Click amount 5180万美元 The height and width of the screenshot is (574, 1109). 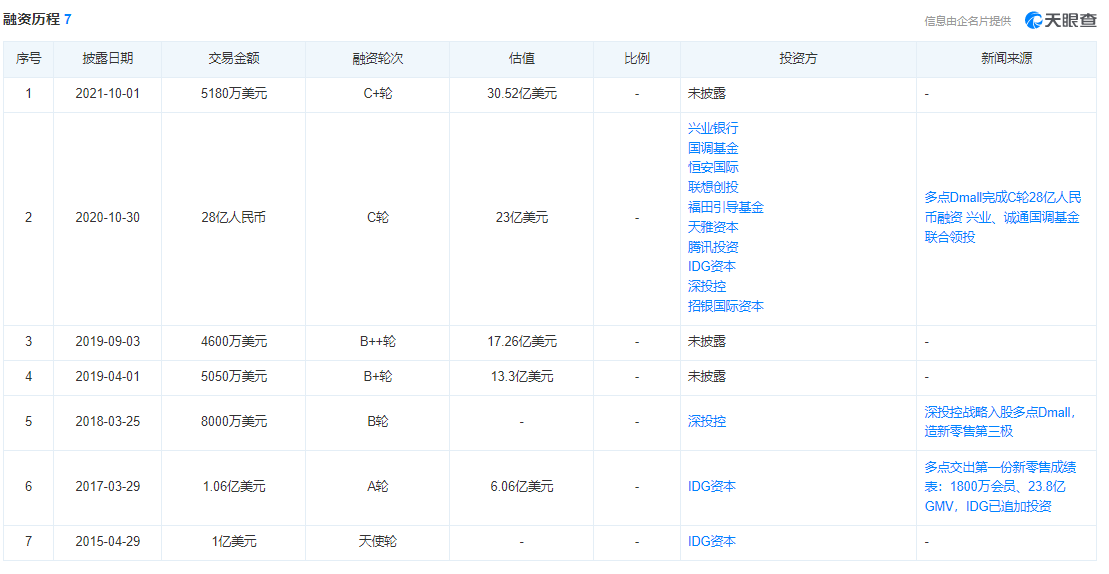tap(233, 93)
